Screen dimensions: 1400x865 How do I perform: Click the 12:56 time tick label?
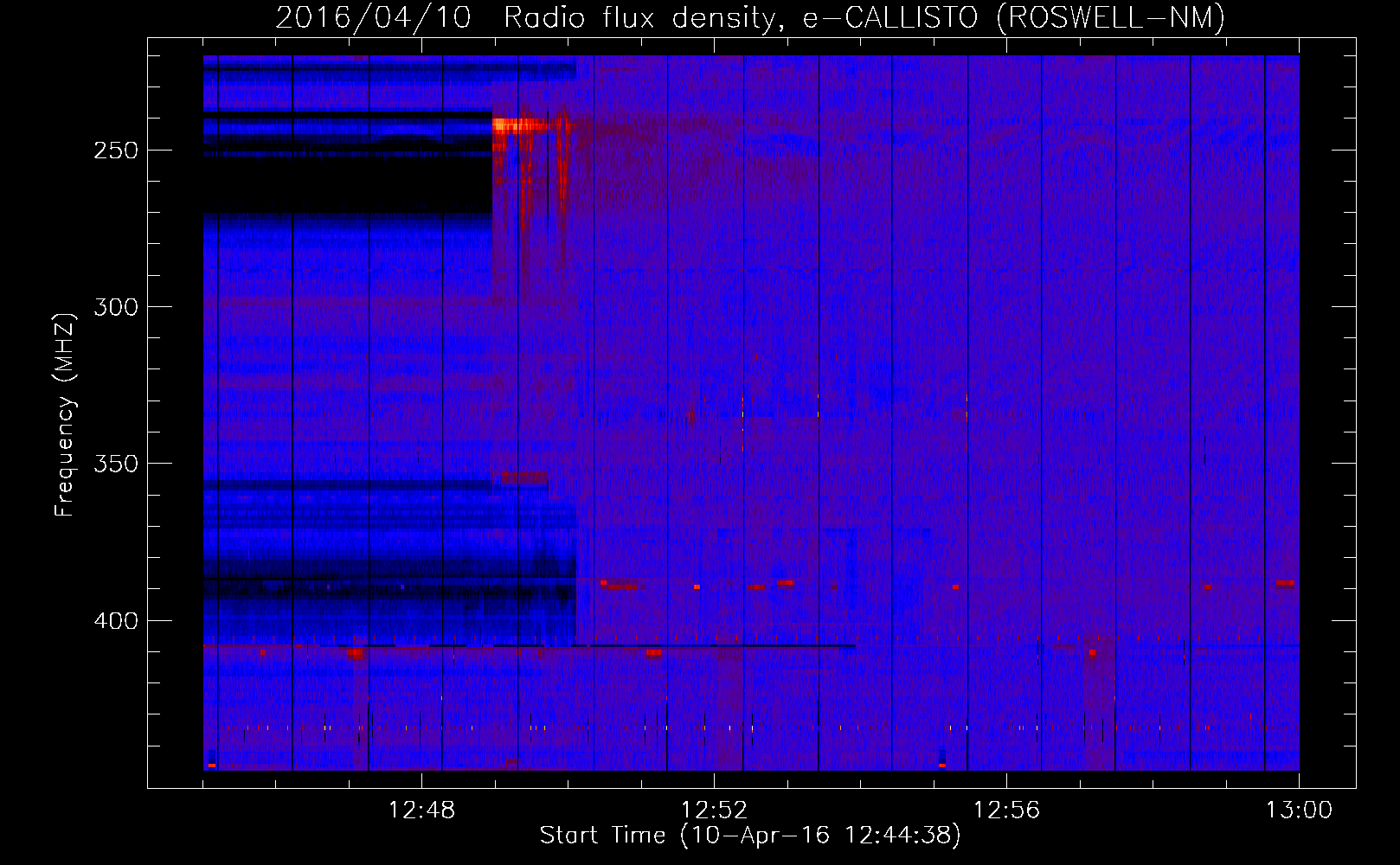pyautogui.click(x=1006, y=811)
